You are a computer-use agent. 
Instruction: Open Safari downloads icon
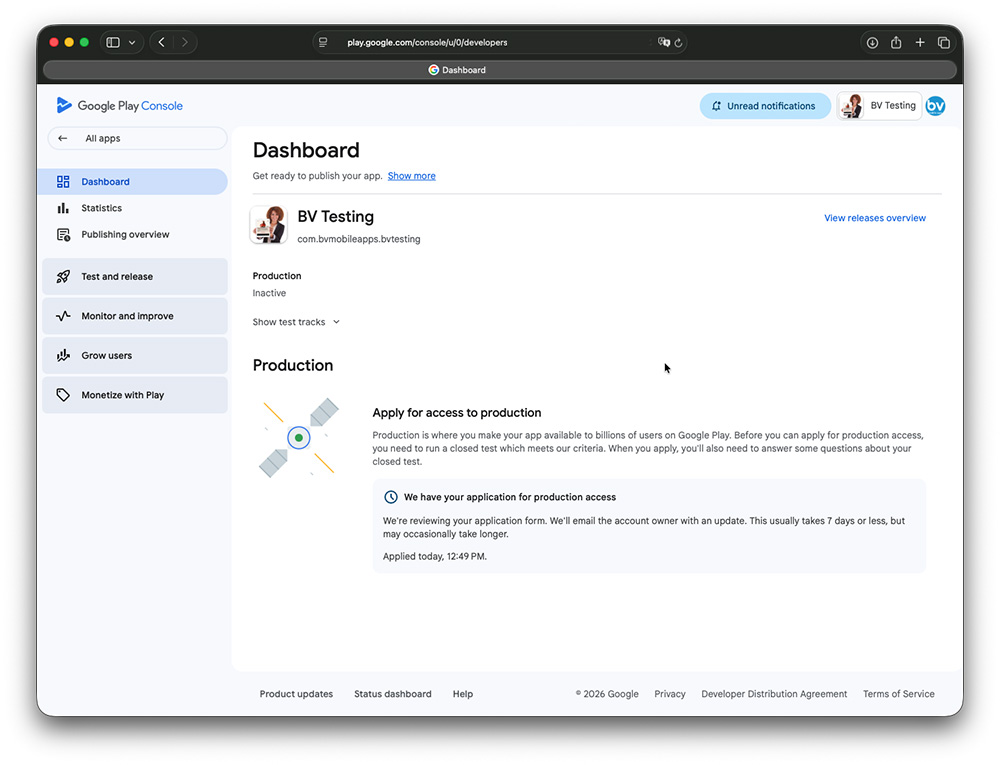click(872, 43)
